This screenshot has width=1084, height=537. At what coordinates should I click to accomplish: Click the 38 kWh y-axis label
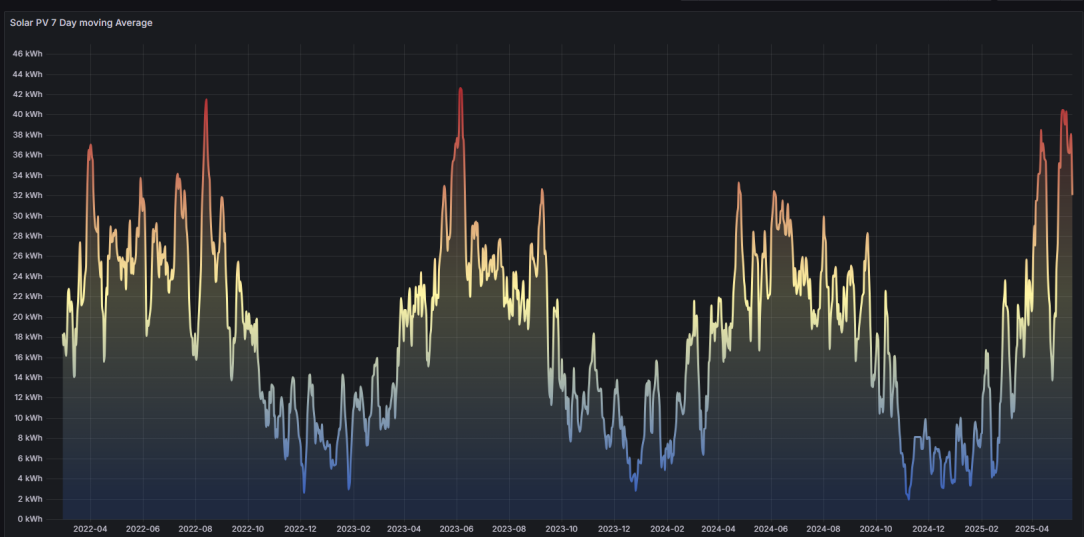coord(28,135)
